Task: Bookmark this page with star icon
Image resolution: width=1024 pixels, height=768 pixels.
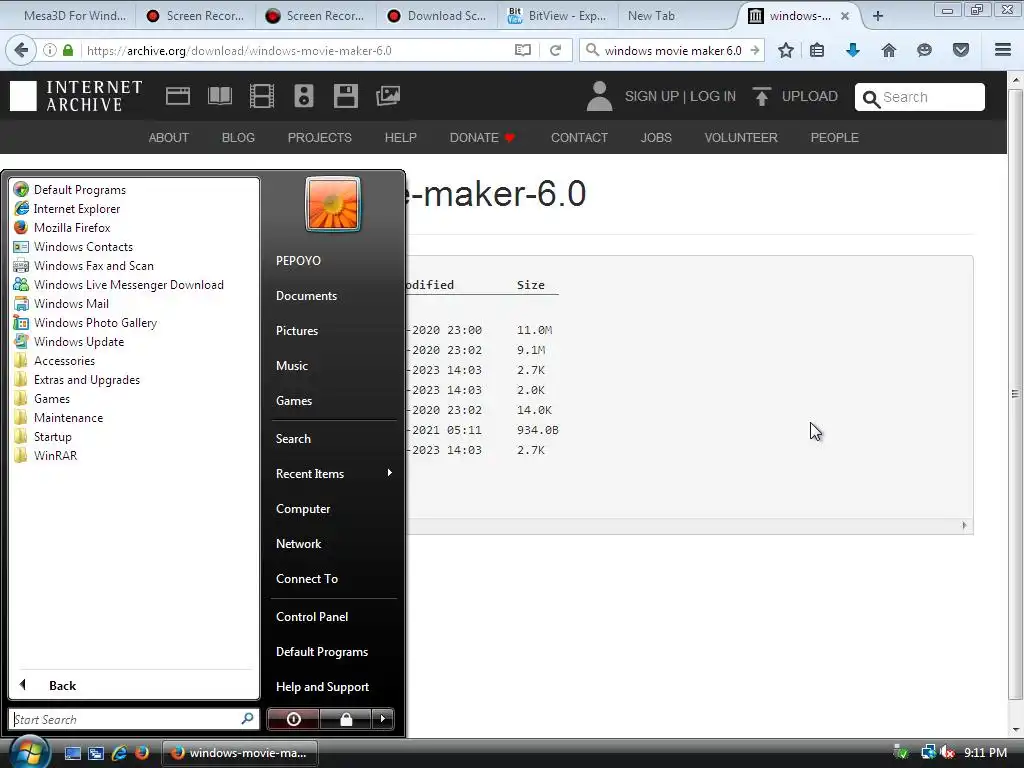Action: pyautogui.click(x=786, y=50)
